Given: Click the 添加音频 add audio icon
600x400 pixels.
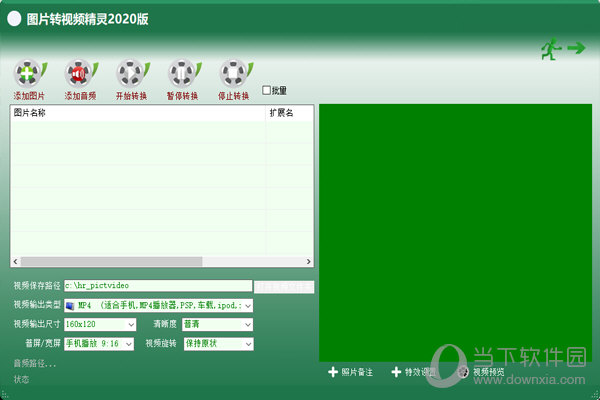Looking at the screenshot, I should tap(81, 74).
